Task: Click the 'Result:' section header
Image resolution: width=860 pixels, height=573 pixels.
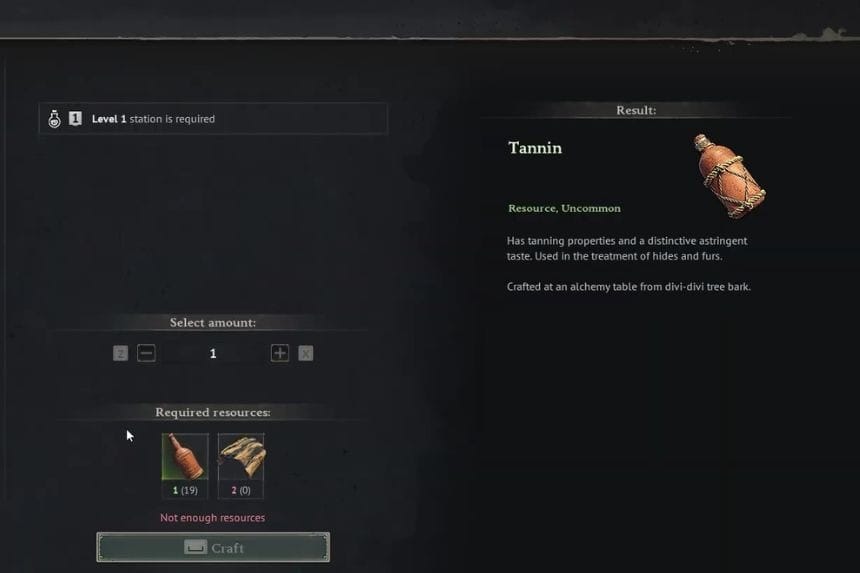Action: coord(636,110)
